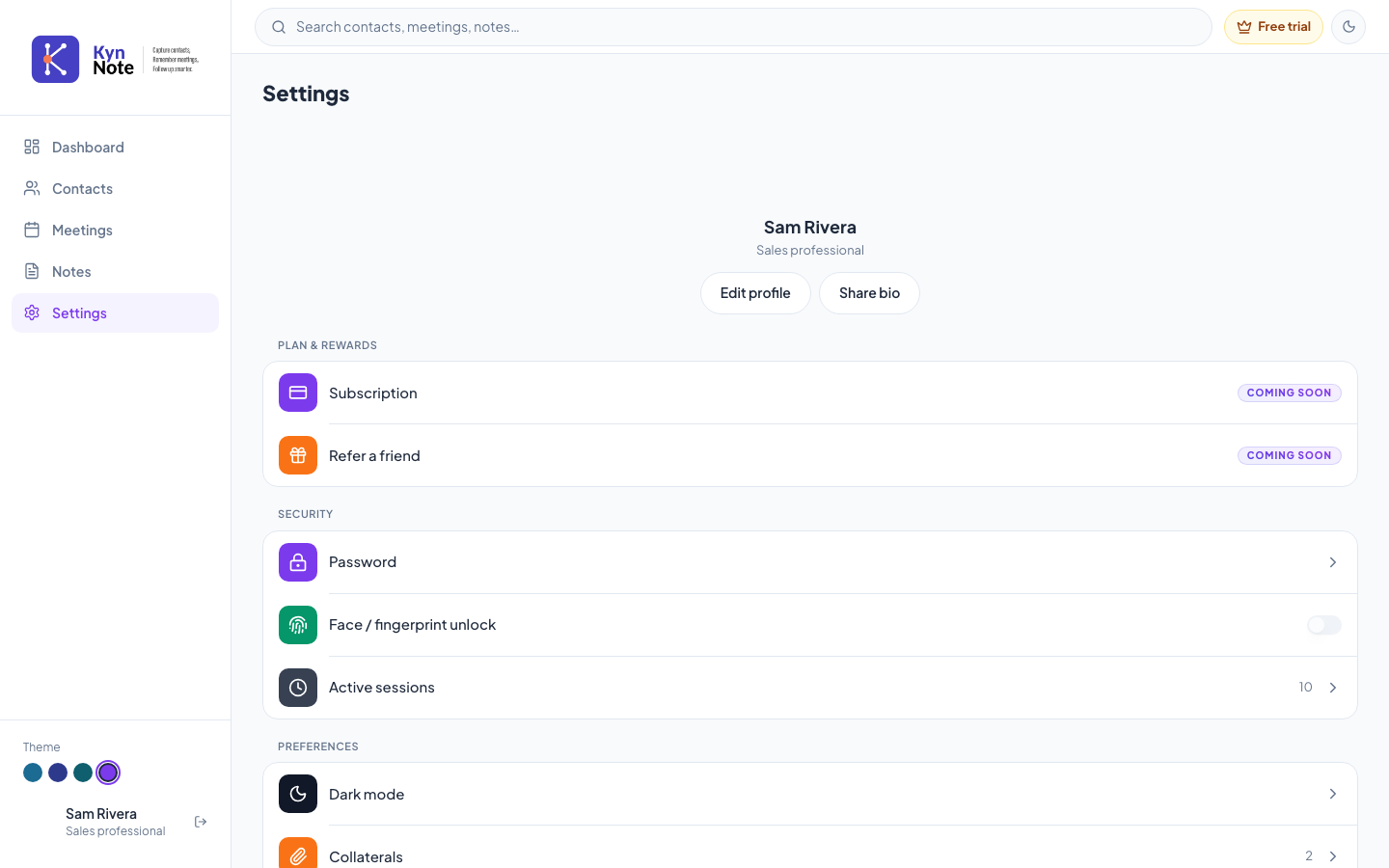This screenshot has width=1389, height=868.
Task: Click the Active sessions count 10
Action: click(x=1305, y=688)
